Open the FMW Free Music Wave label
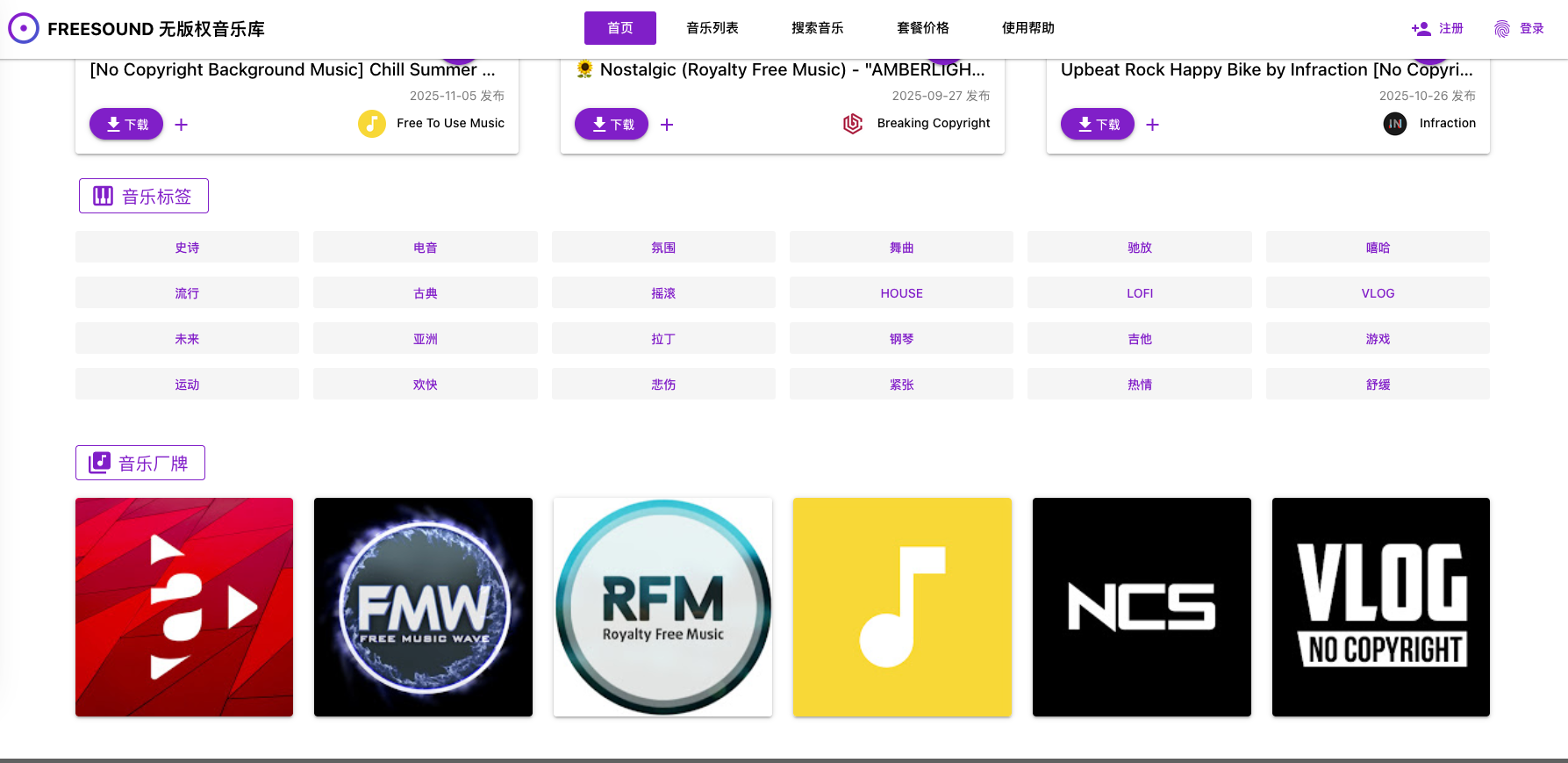1568x763 pixels. pos(423,607)
